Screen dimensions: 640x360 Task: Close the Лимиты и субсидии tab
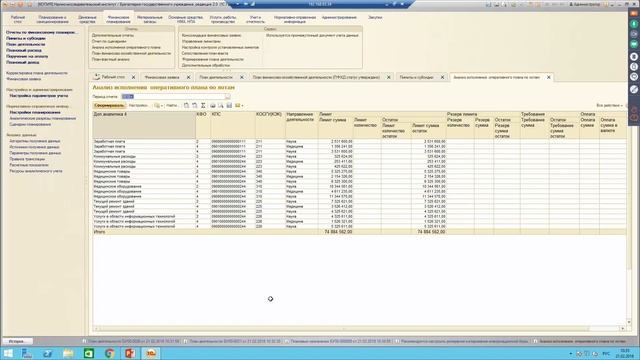coord(442,77)
